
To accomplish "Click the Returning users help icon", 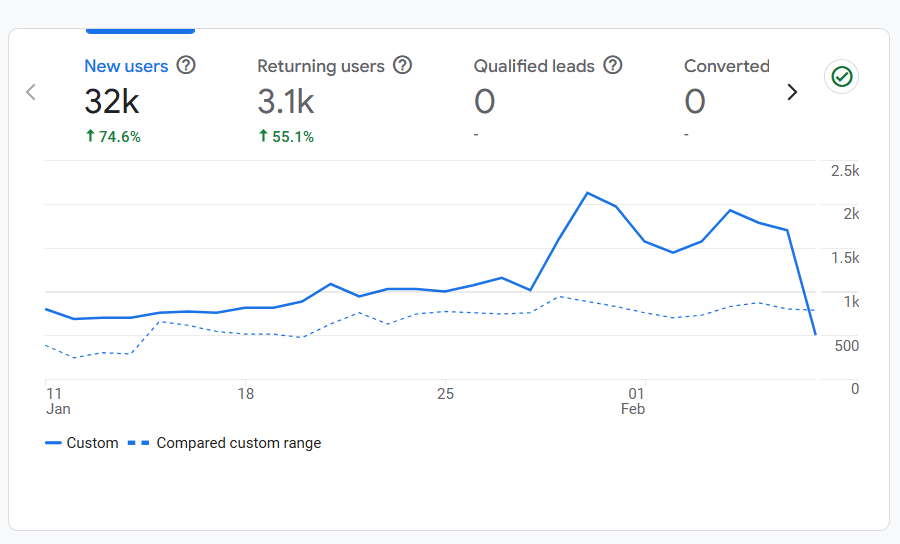I will pyautogui.click(x=402, y=66).
